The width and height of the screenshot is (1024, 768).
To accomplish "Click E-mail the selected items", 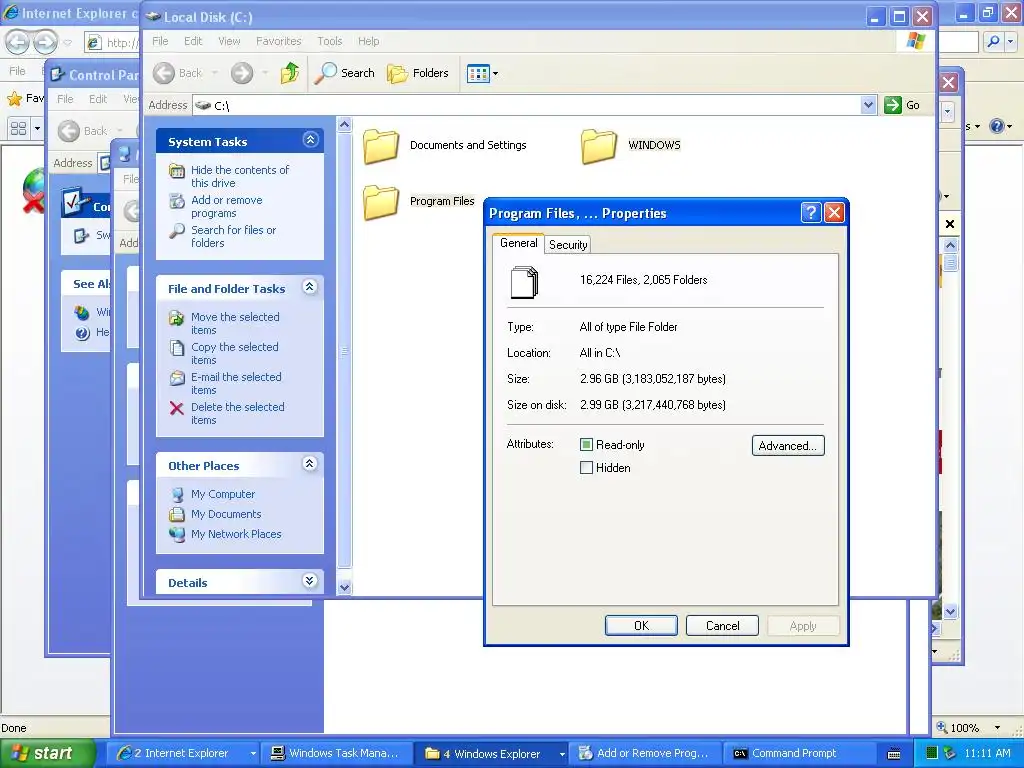I will 236,383.
